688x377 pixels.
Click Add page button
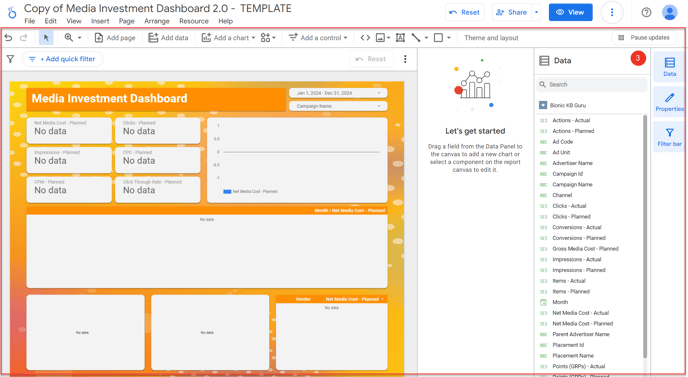[115, 38]
